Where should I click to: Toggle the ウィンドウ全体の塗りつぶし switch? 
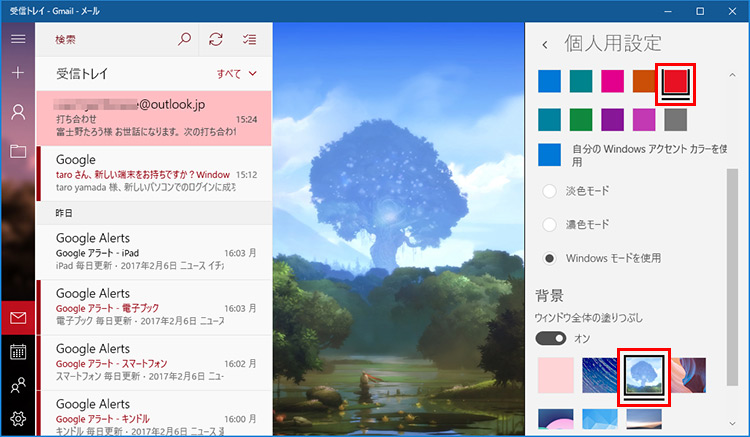tap(551, 338)
